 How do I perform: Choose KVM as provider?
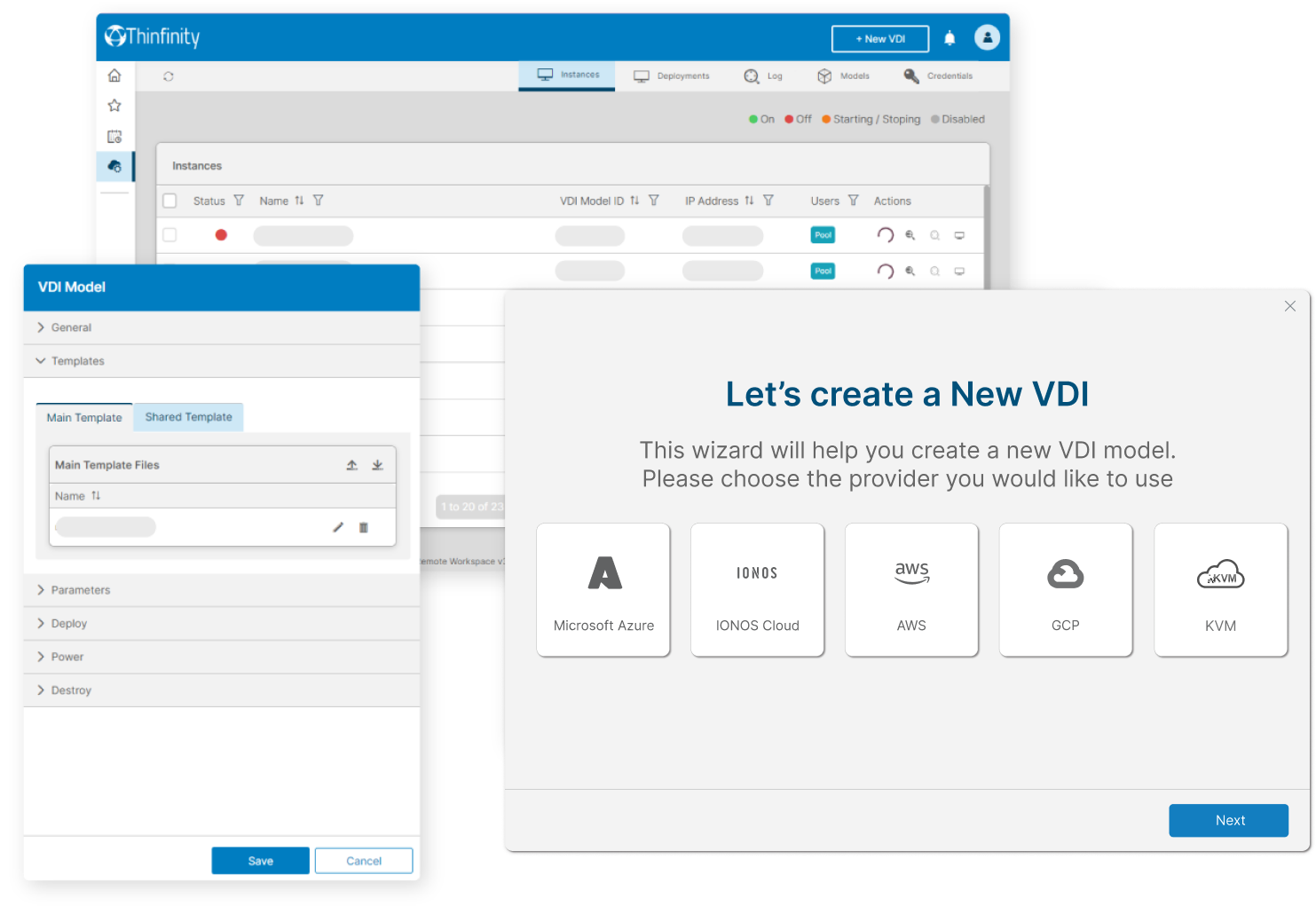pos(1221,590)
